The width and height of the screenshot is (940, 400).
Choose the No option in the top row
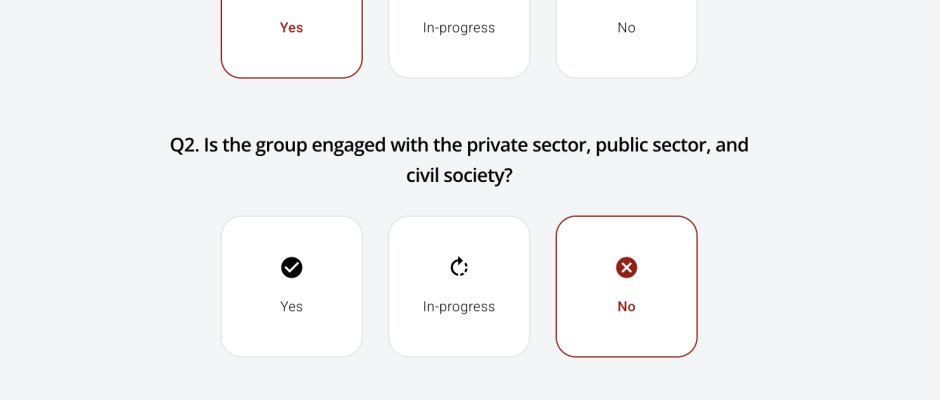(x=626, y=36)
